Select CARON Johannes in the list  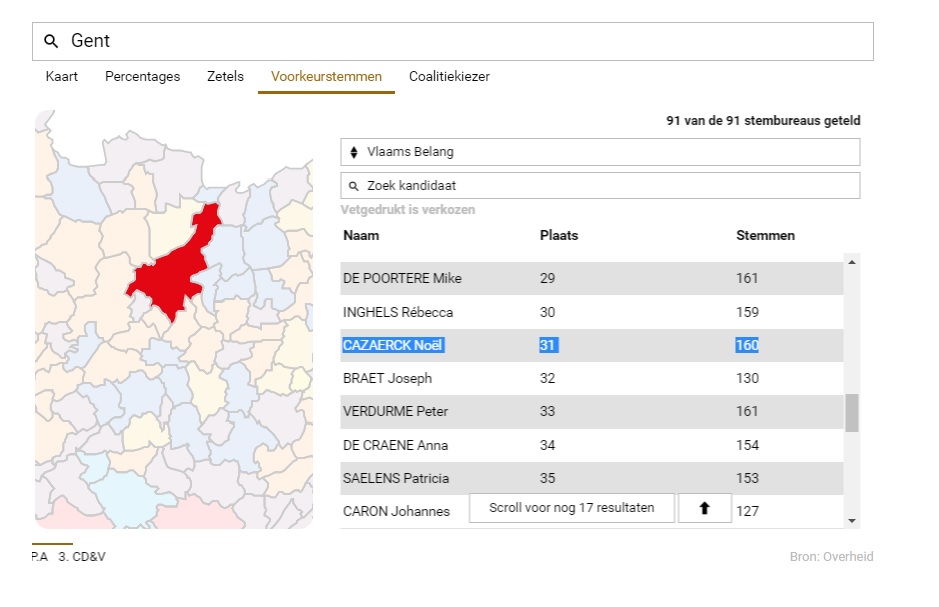pos(396,511)
